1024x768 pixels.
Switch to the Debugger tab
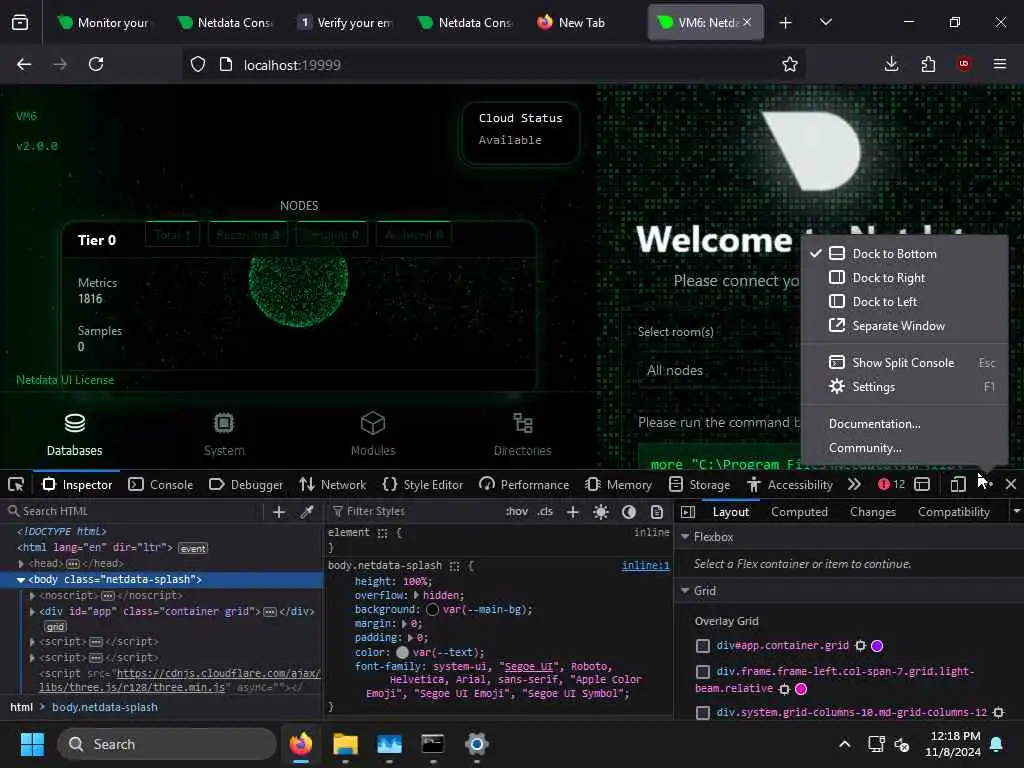point(246,485)
